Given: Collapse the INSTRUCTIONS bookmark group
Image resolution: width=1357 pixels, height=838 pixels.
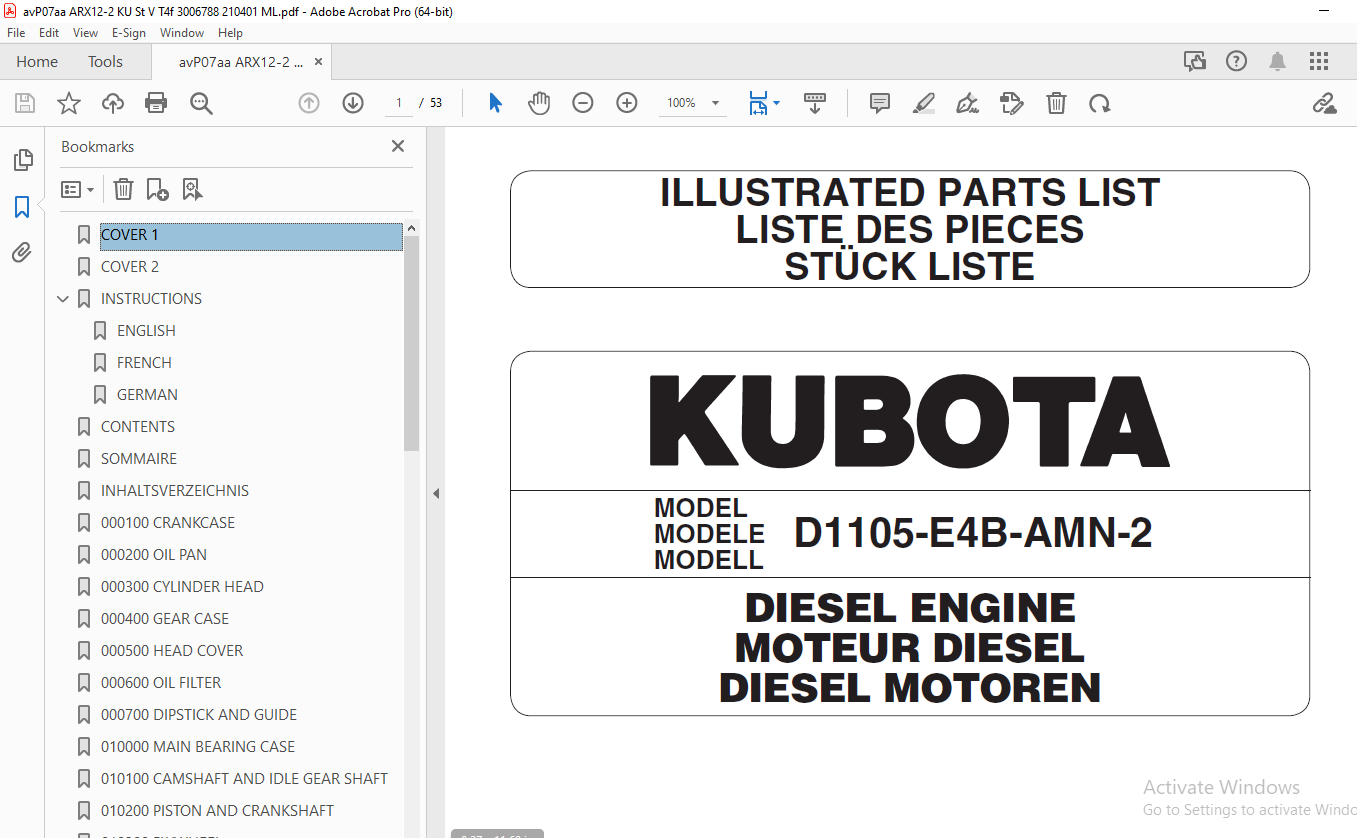Looking at the screenshot, I should pos(63,299).
